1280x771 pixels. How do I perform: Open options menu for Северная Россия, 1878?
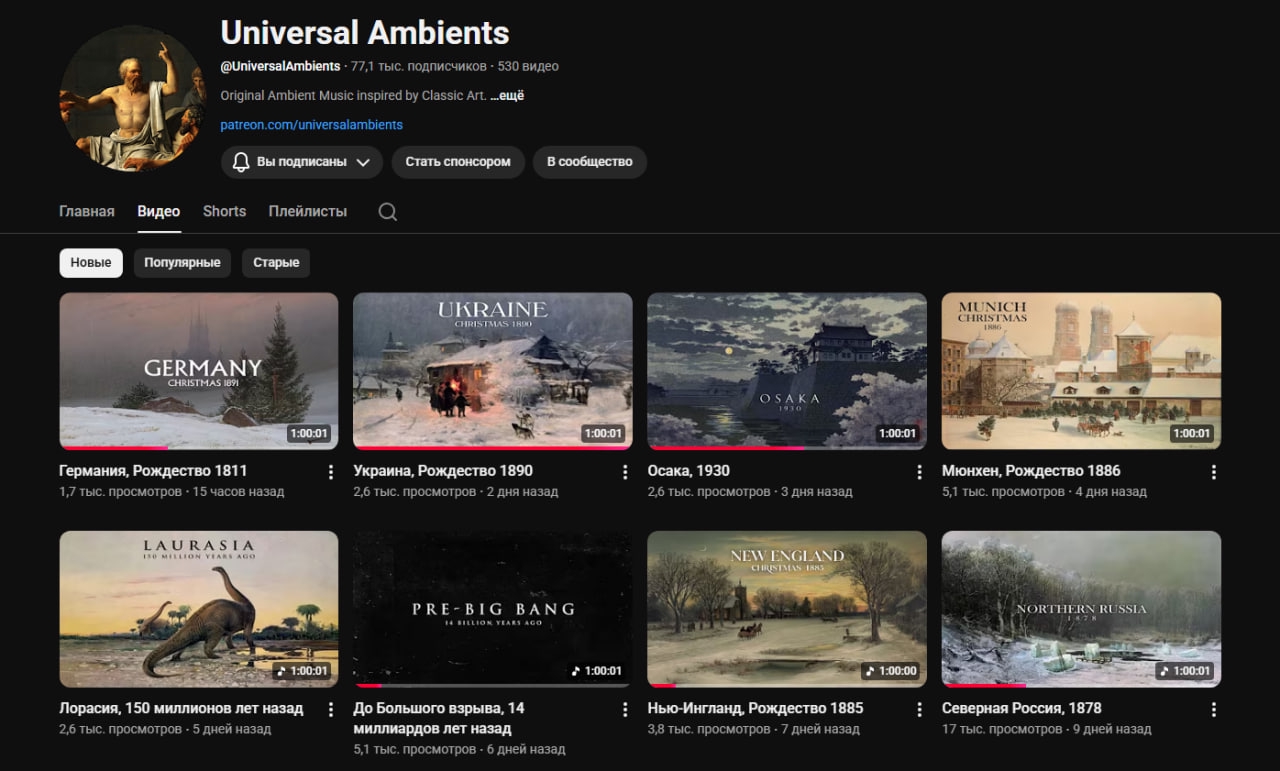[1213, 709]
